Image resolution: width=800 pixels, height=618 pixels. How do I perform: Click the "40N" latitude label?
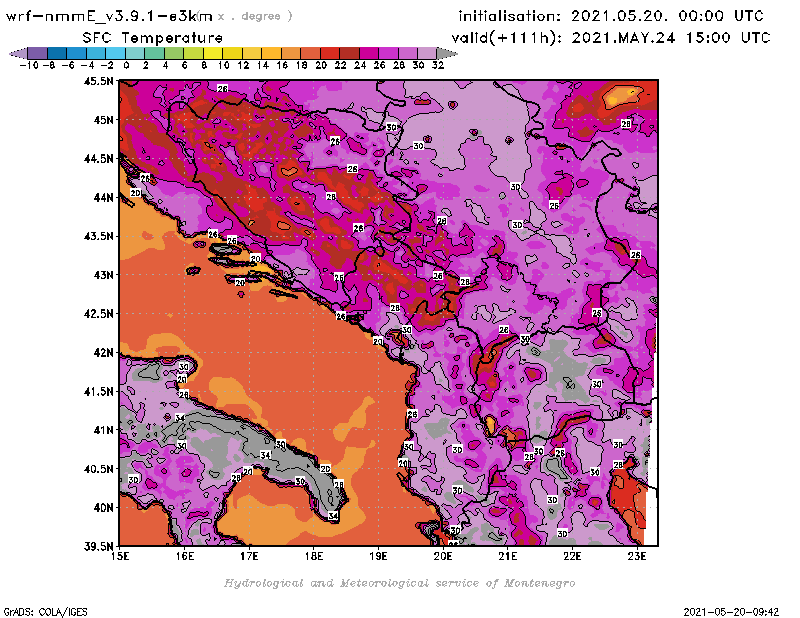(x=103, y=508)
